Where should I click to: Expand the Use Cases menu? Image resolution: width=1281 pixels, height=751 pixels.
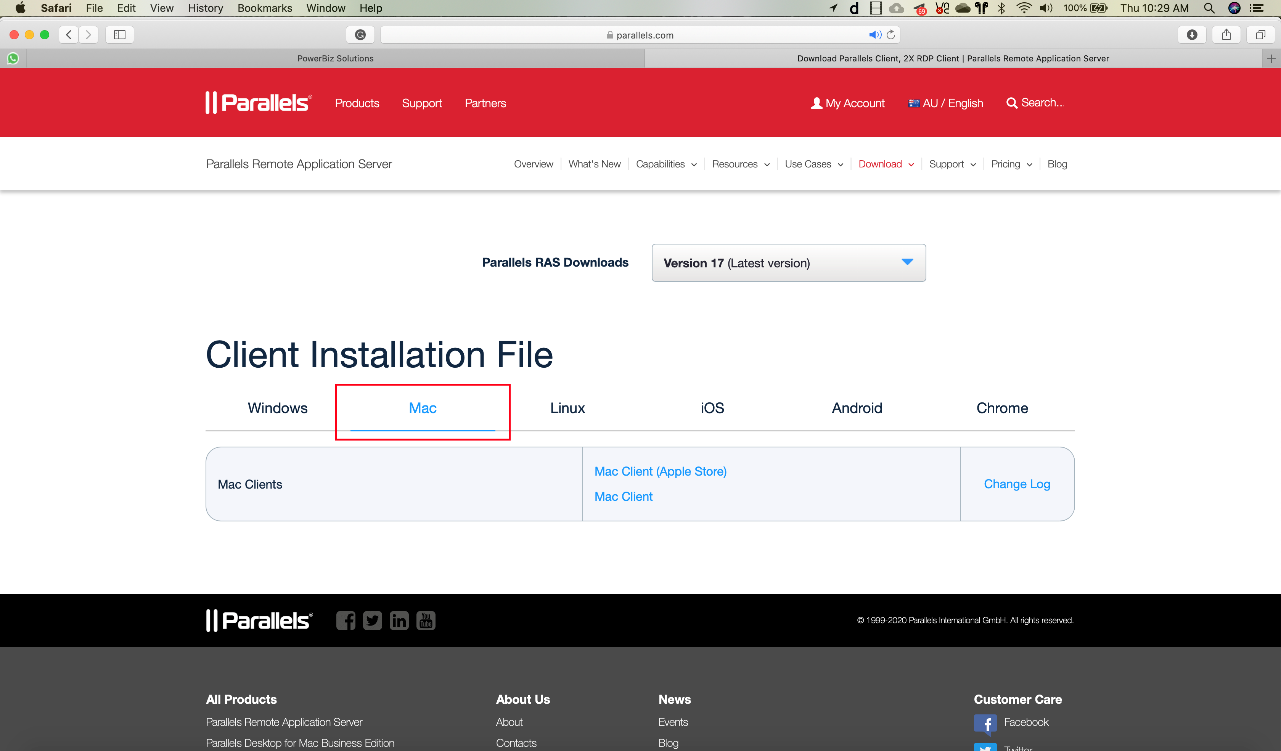[814, 164]
